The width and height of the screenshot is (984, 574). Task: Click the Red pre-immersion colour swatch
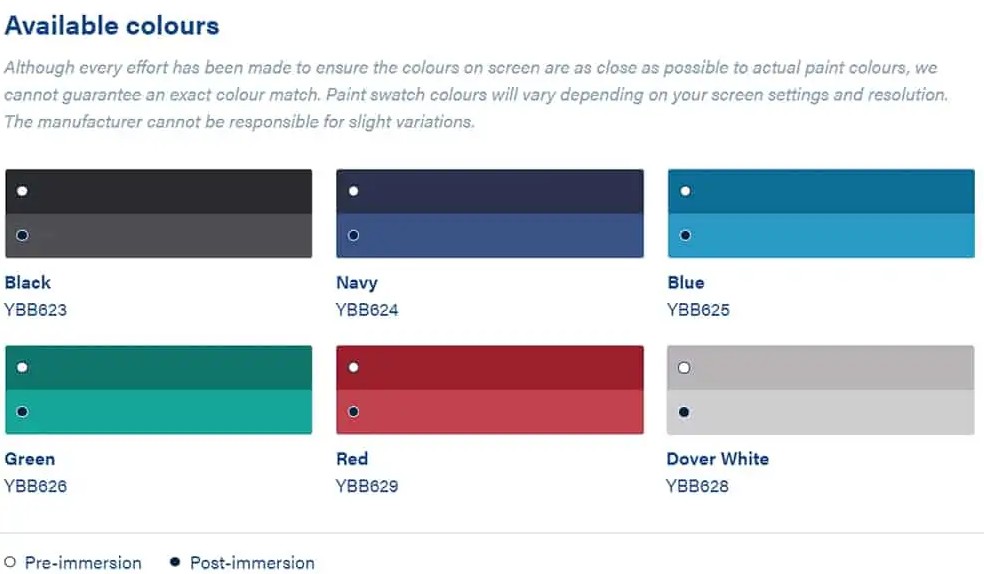[x=490, y=367]
